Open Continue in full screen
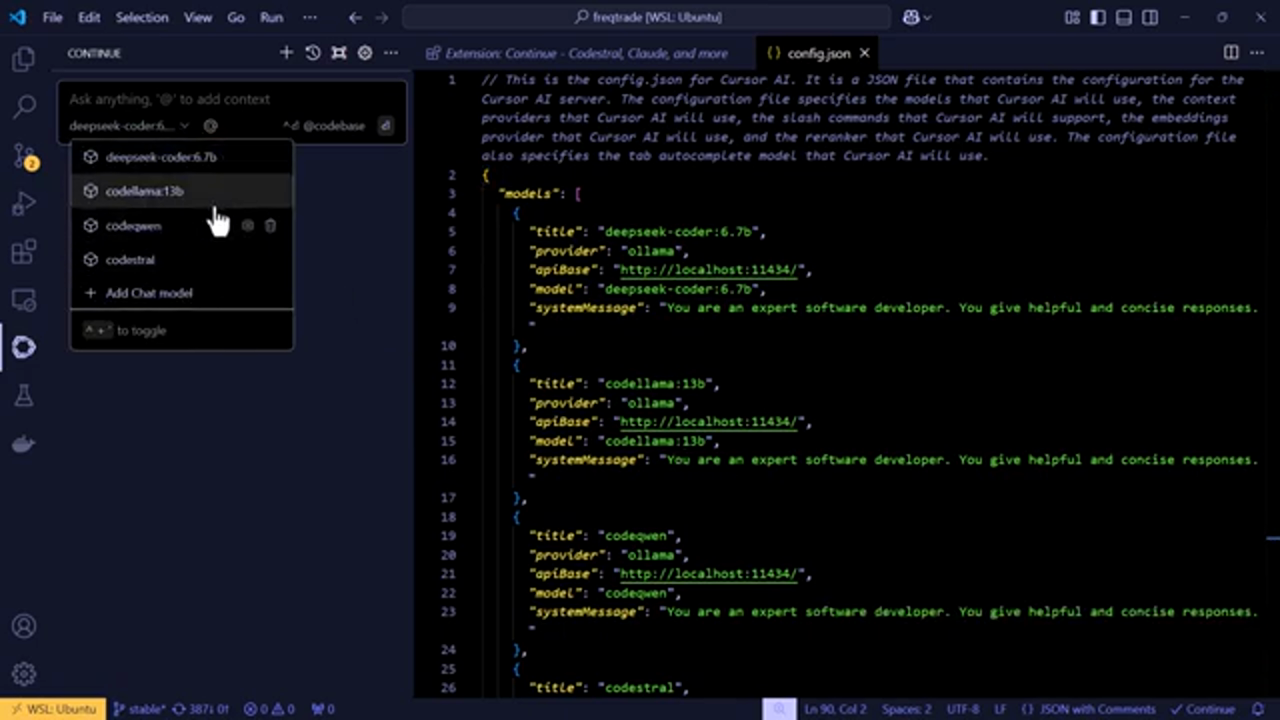Screen dimensions: 1280x720 click(339, 53)
